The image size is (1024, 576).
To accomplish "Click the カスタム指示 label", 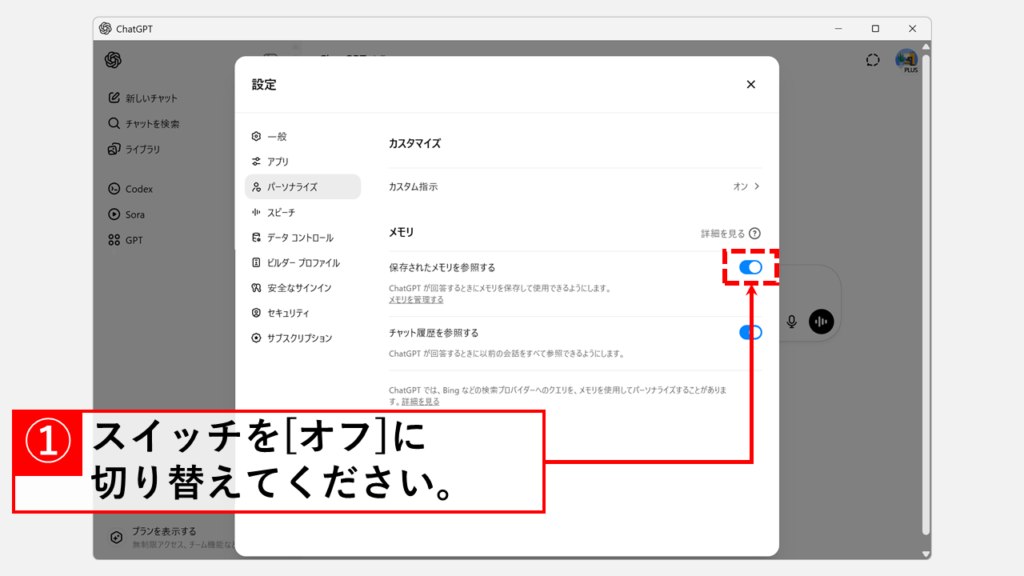I will click(413, 187).
